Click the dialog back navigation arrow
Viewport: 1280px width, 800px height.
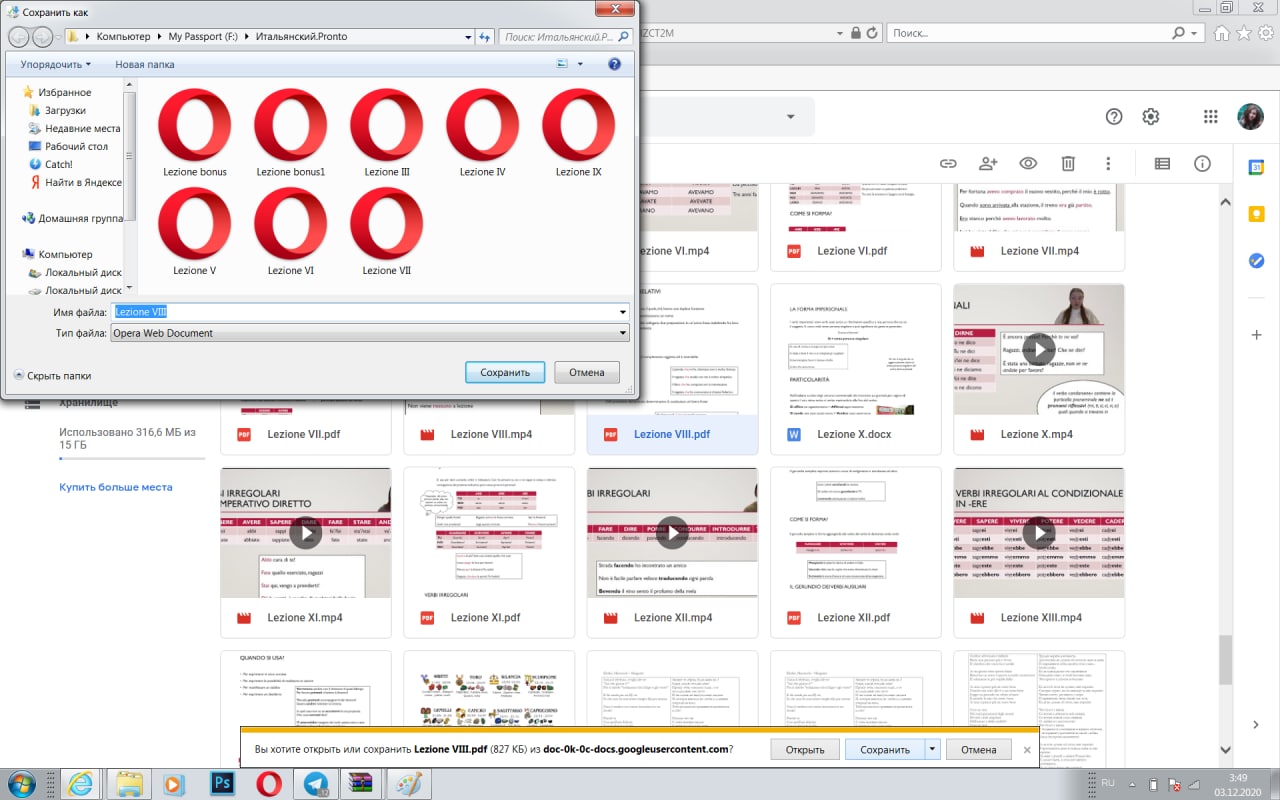(18, 37)
